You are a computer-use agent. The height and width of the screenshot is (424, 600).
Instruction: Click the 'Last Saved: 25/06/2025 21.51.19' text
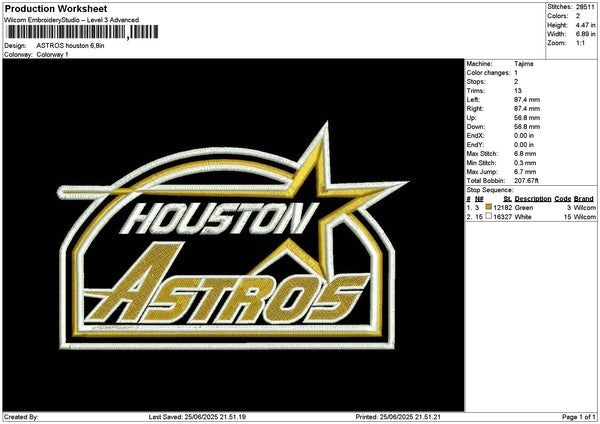click(197, 417)
